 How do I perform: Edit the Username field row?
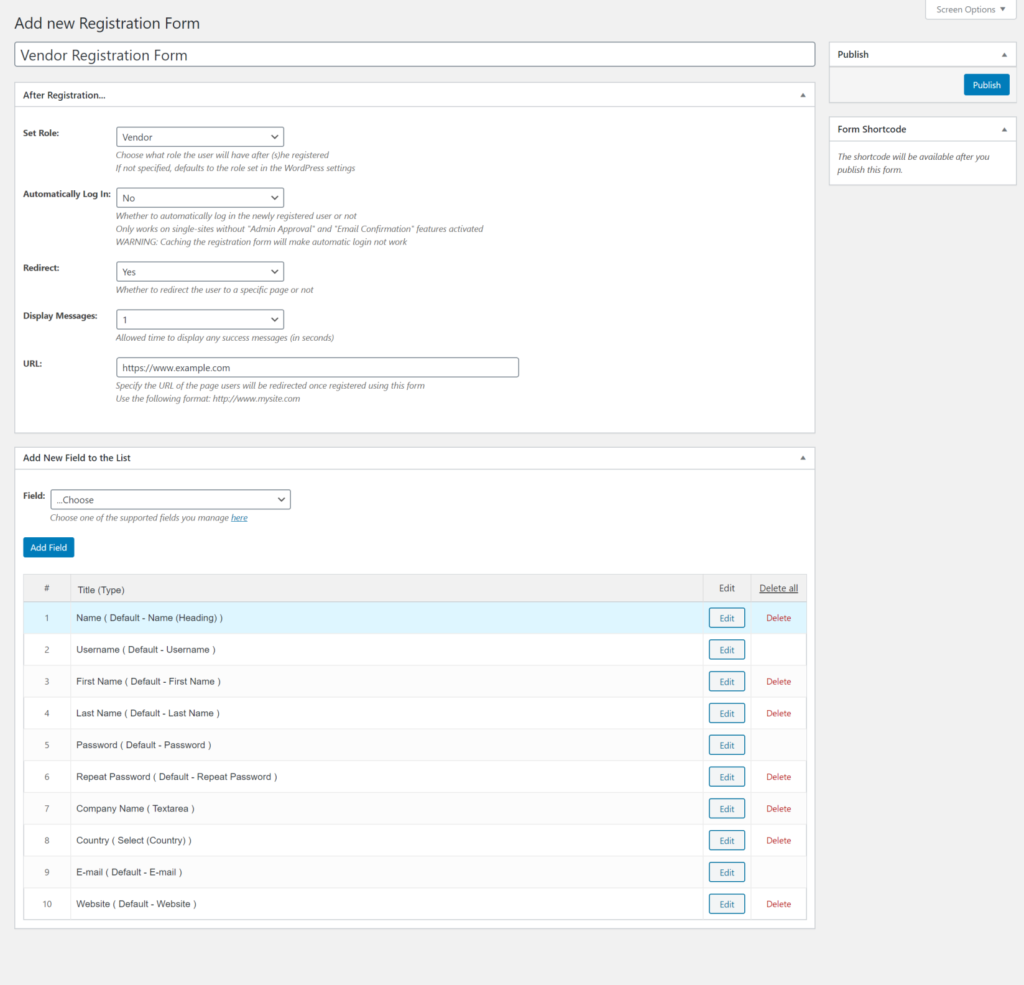click(727, 650)
